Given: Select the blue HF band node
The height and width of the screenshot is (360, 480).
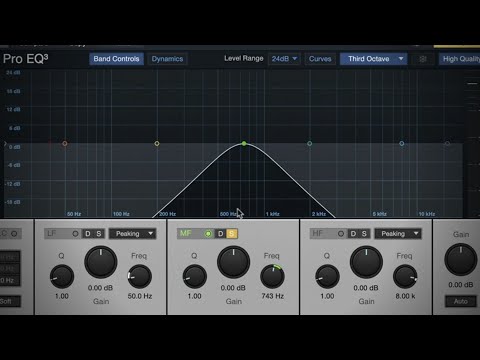Looking at the screenshot, I should 402,144.
